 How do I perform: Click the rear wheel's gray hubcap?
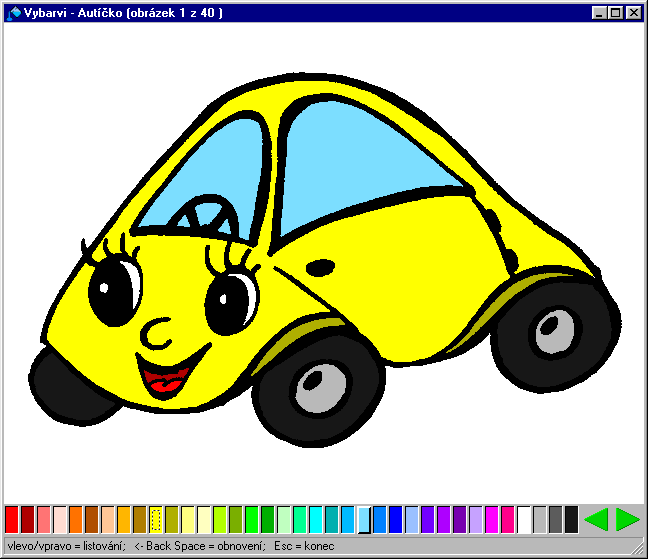tap(556, 331)
